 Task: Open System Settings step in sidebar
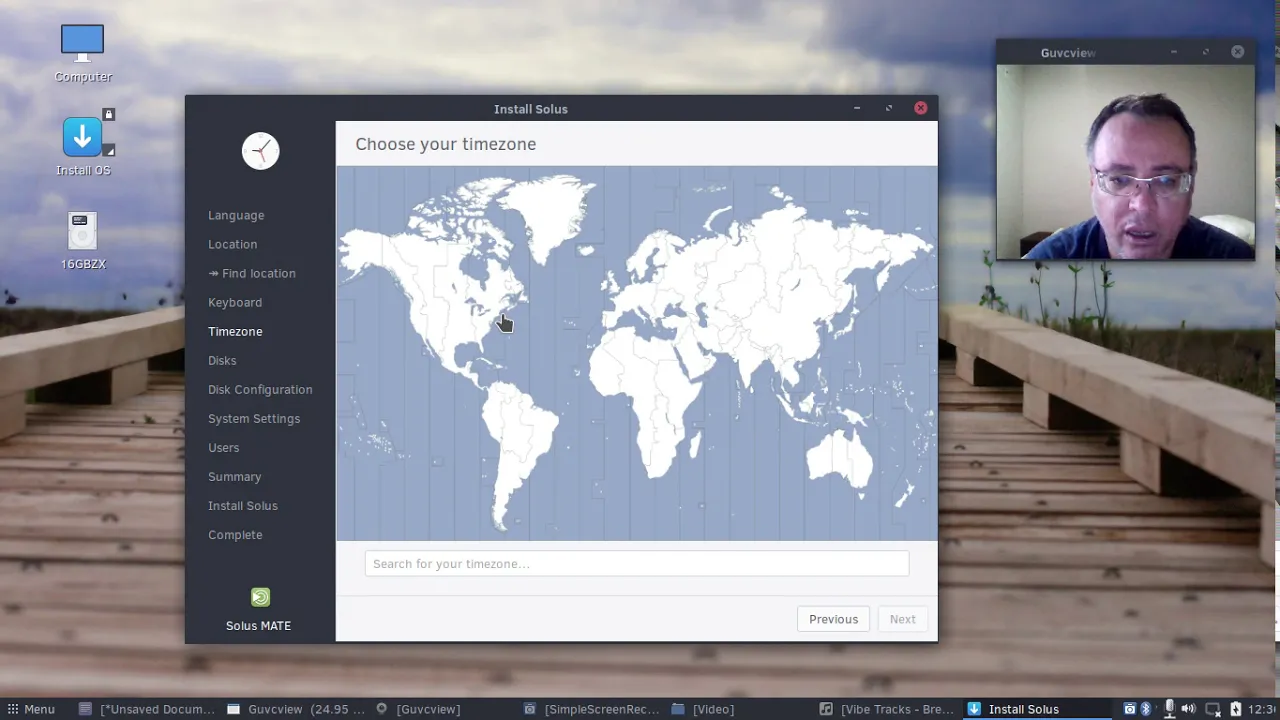pyautogui.click(x=254, y=418)
